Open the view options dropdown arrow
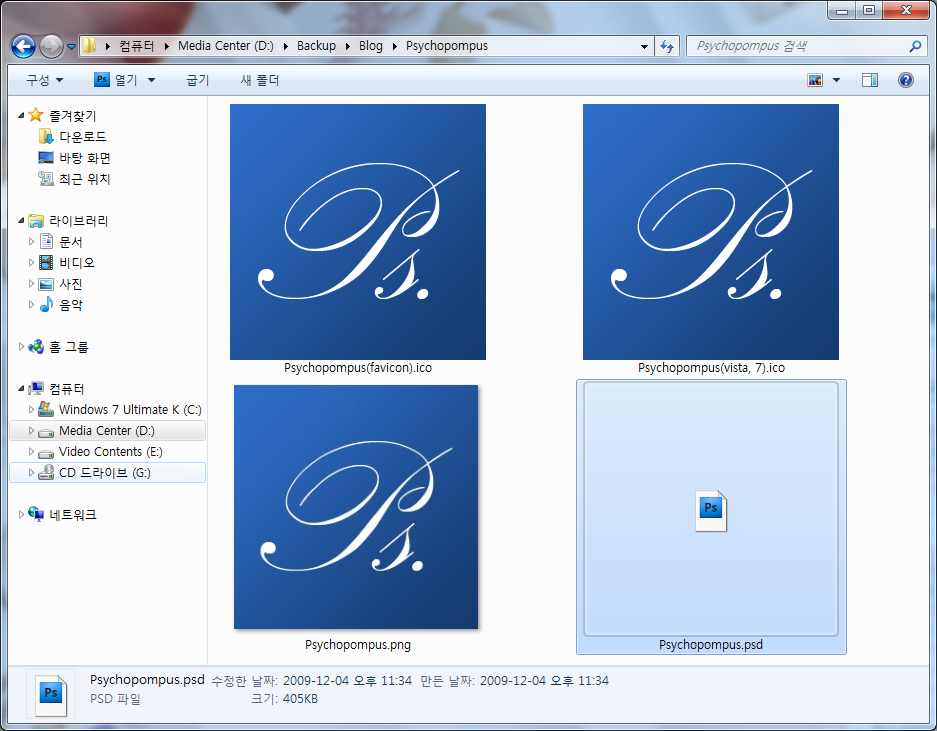Screen dimensions: 937x731 coord(836,80)
